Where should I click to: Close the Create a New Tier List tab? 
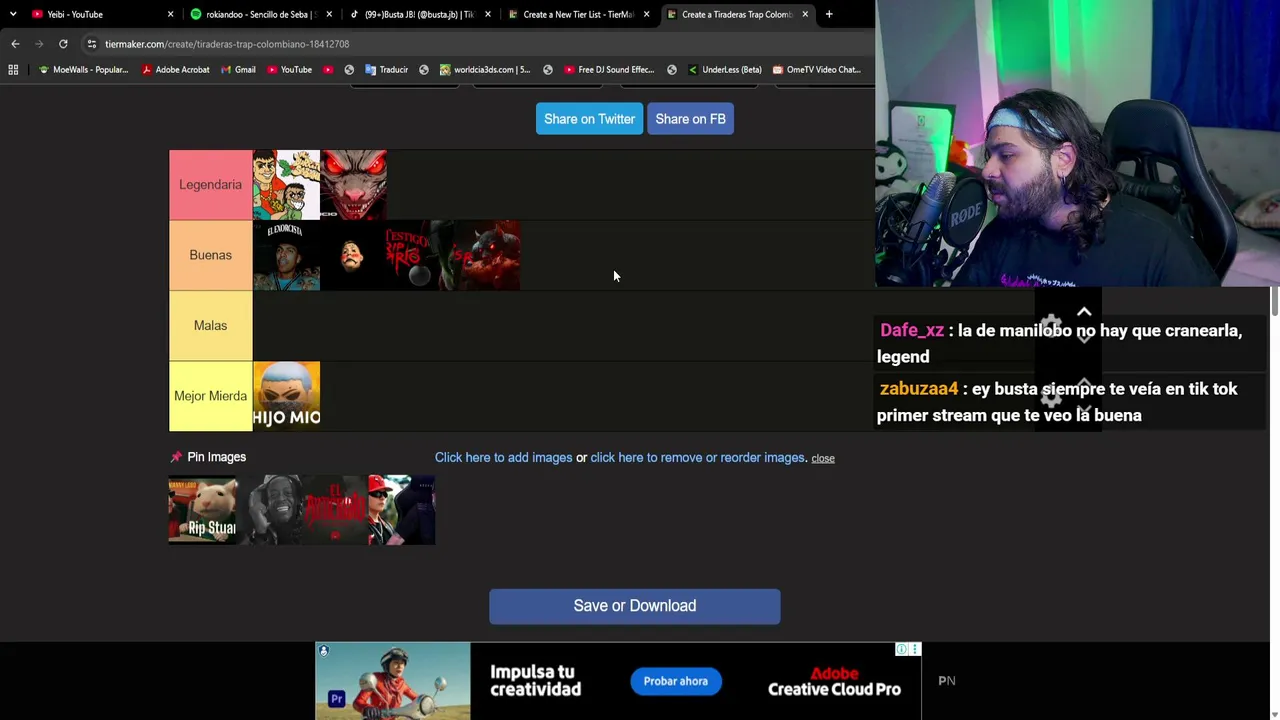pyautogui.click(x=647, y=14)
